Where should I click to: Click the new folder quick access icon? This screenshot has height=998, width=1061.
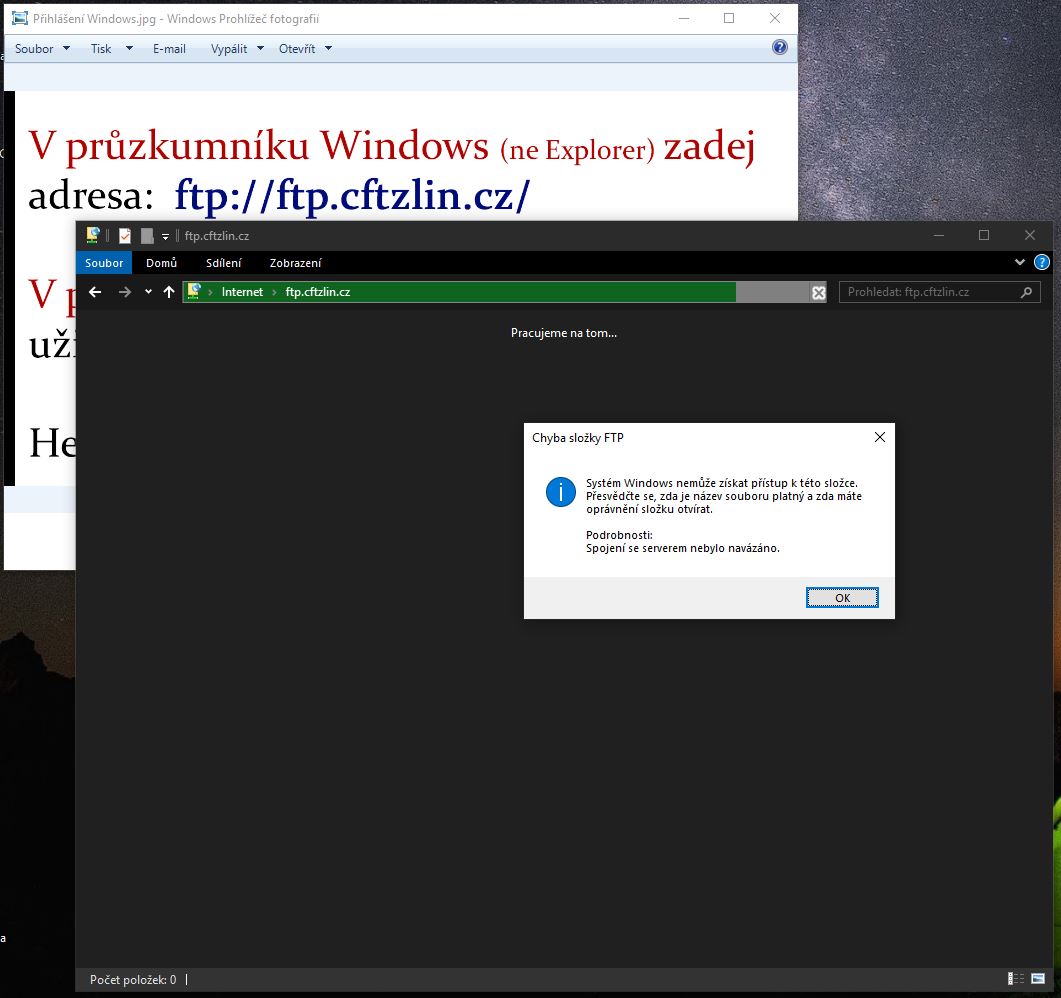147,235
